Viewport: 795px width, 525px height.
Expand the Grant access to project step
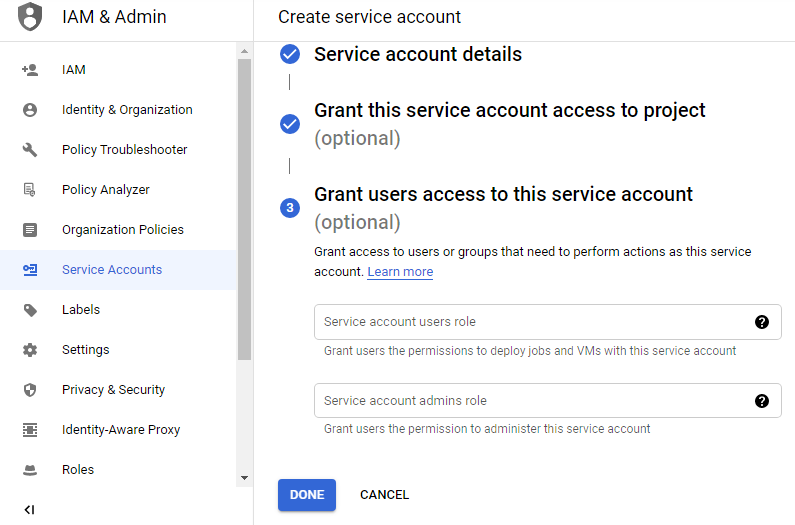509,110
